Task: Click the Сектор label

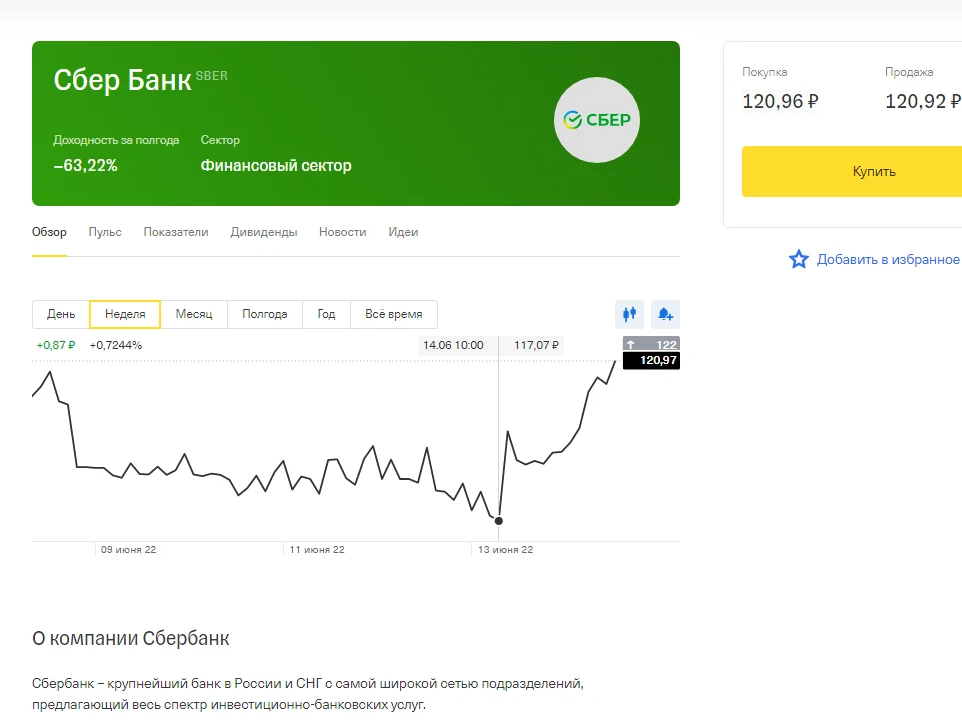Action: (x=220, y=140)
